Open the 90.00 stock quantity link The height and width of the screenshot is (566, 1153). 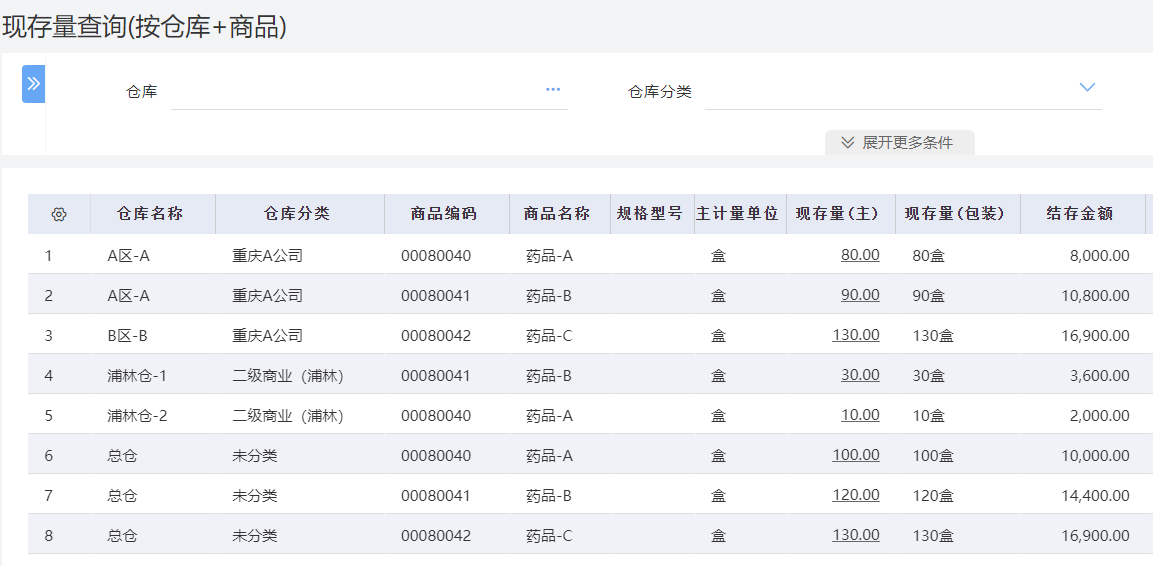click(x=859, y=295)
